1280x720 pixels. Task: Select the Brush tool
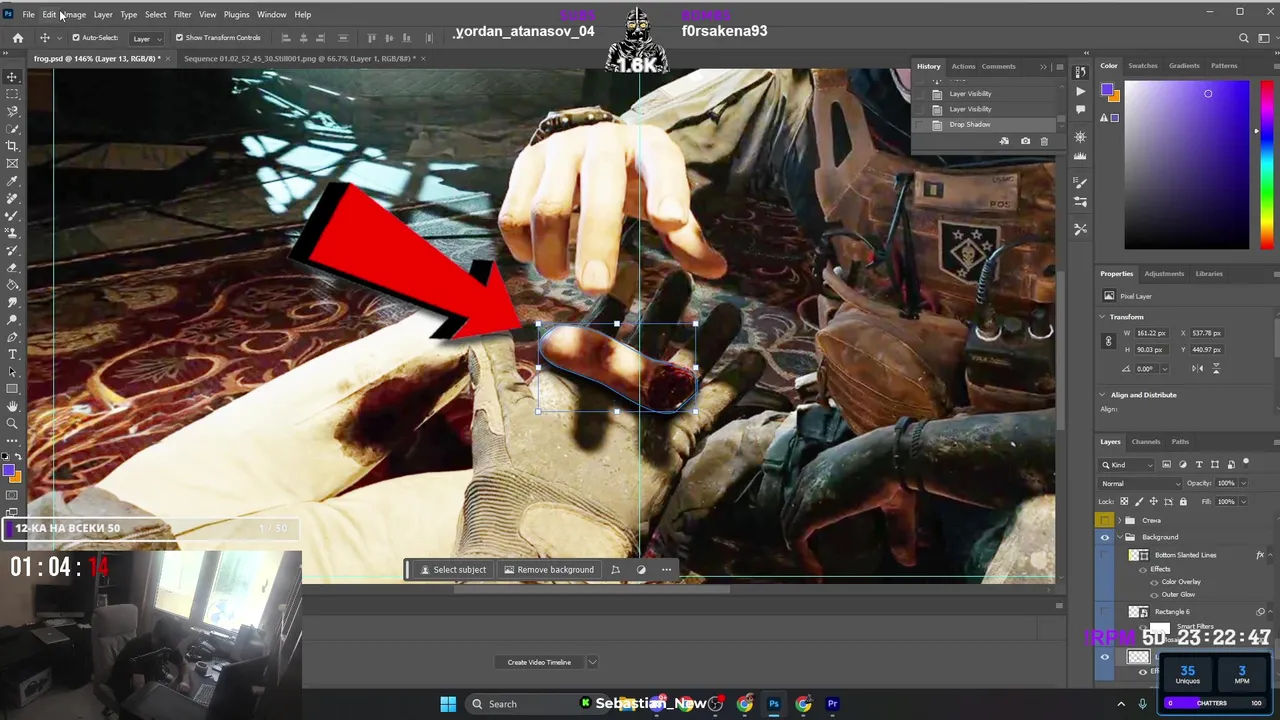tap(13, 215)
